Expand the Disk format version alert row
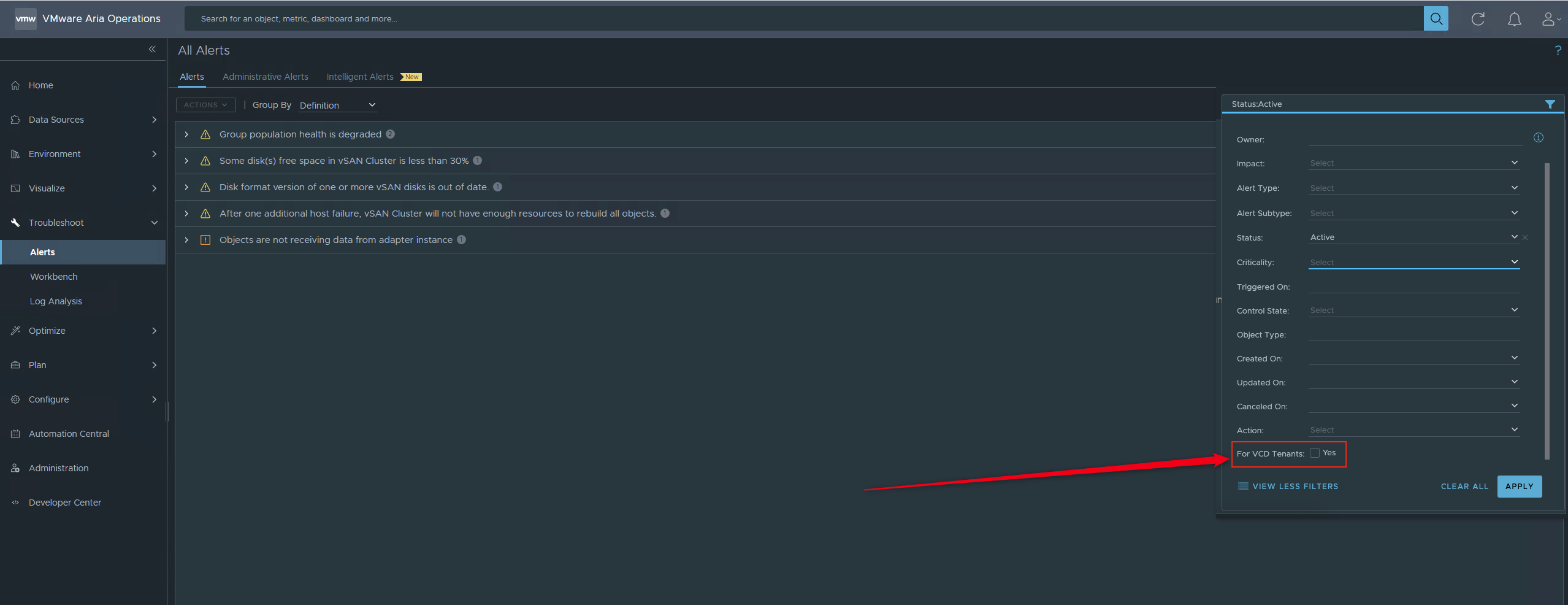The width and height of the screenshot is (1568, 605). click(186, 187)
